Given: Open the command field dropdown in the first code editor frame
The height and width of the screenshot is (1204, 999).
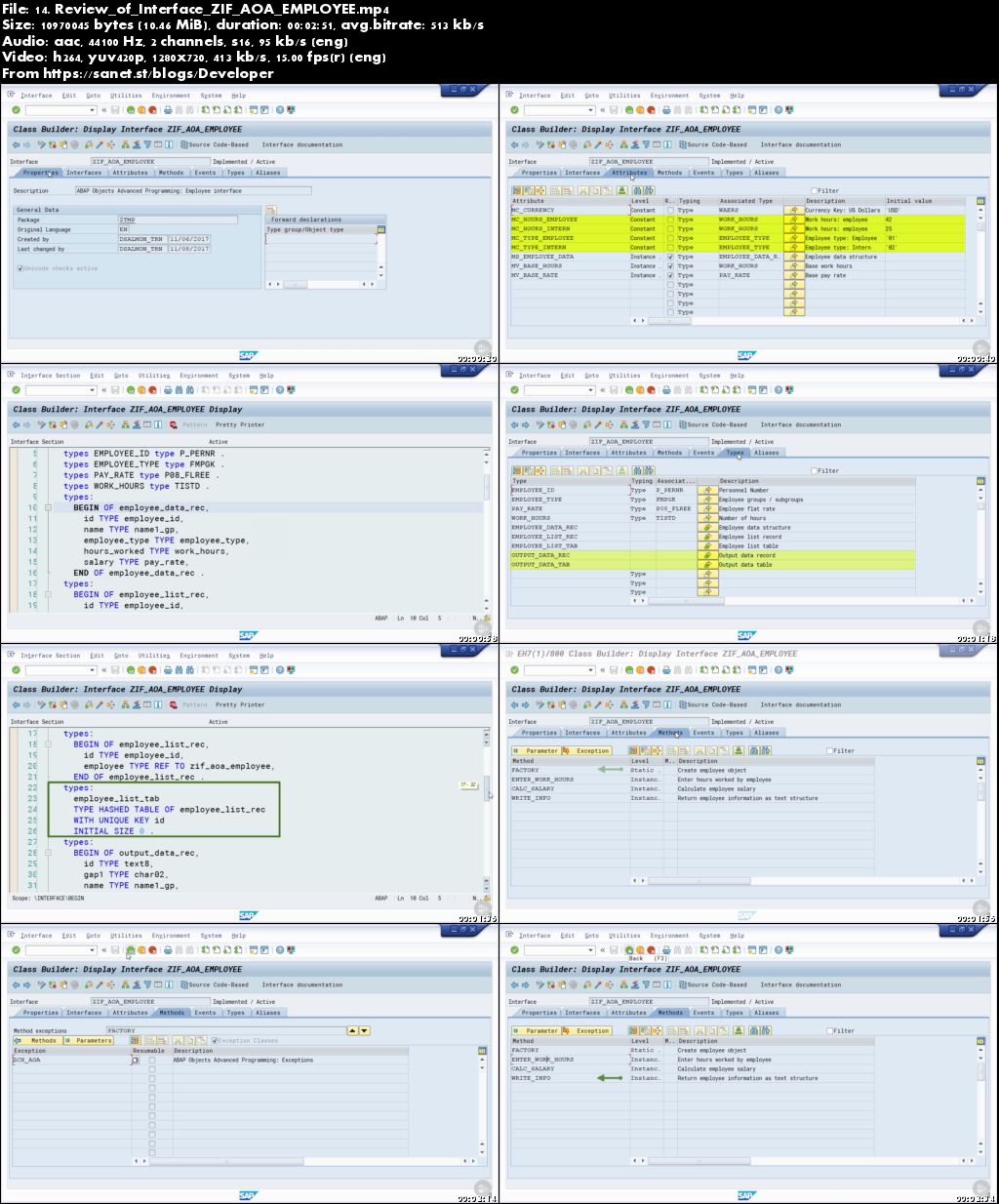Looking at the screenshot, I should click(x=93, y=390).
